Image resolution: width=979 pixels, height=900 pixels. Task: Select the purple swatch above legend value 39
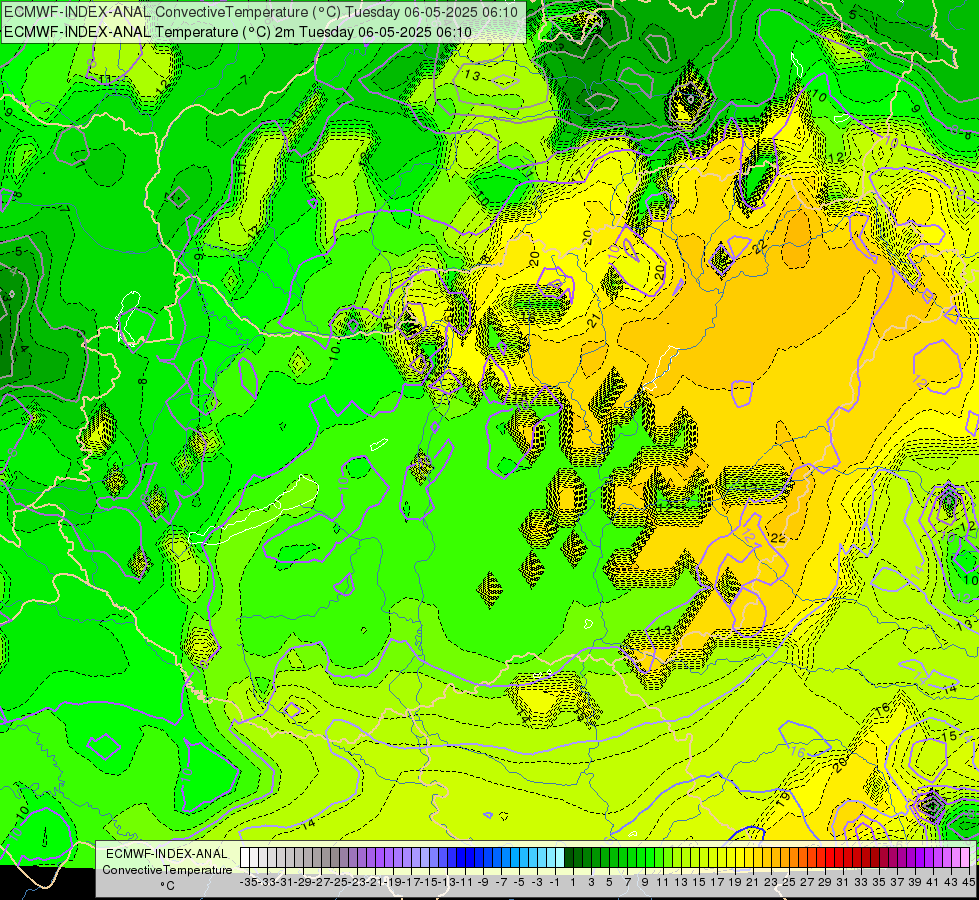tap(912, 857)
